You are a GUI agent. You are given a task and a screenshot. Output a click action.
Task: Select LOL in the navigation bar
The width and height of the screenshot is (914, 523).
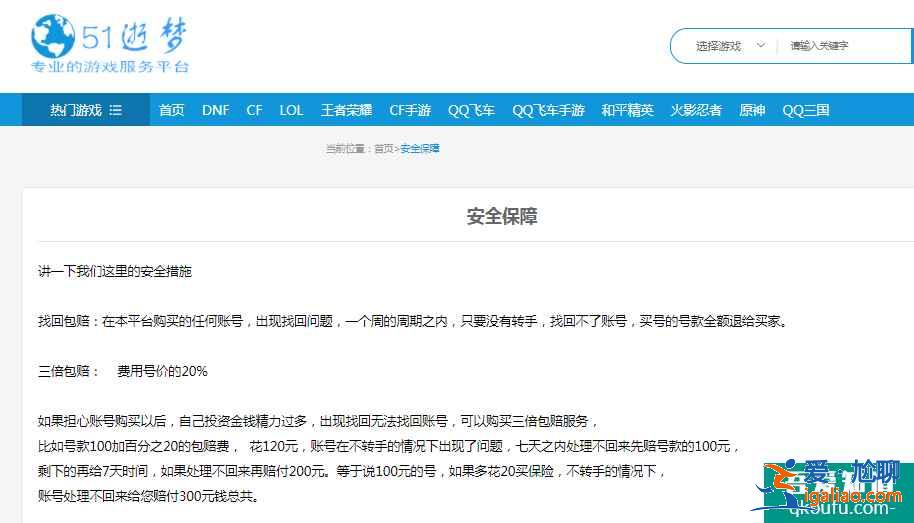291,110
